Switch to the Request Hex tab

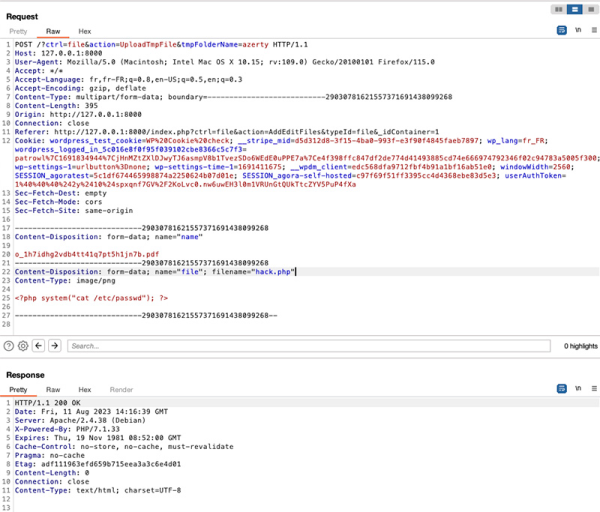coord(85,31)
